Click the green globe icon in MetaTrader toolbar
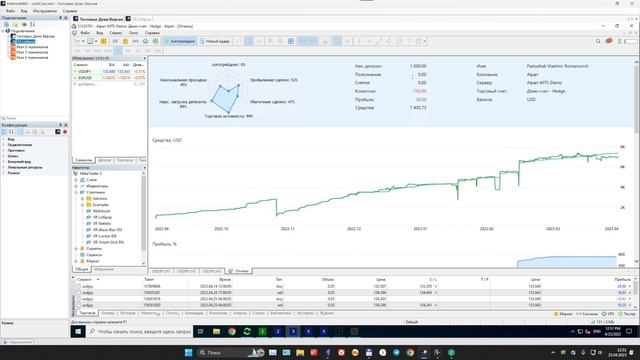This screenshot has height=360, width=640. coord(155,41)
